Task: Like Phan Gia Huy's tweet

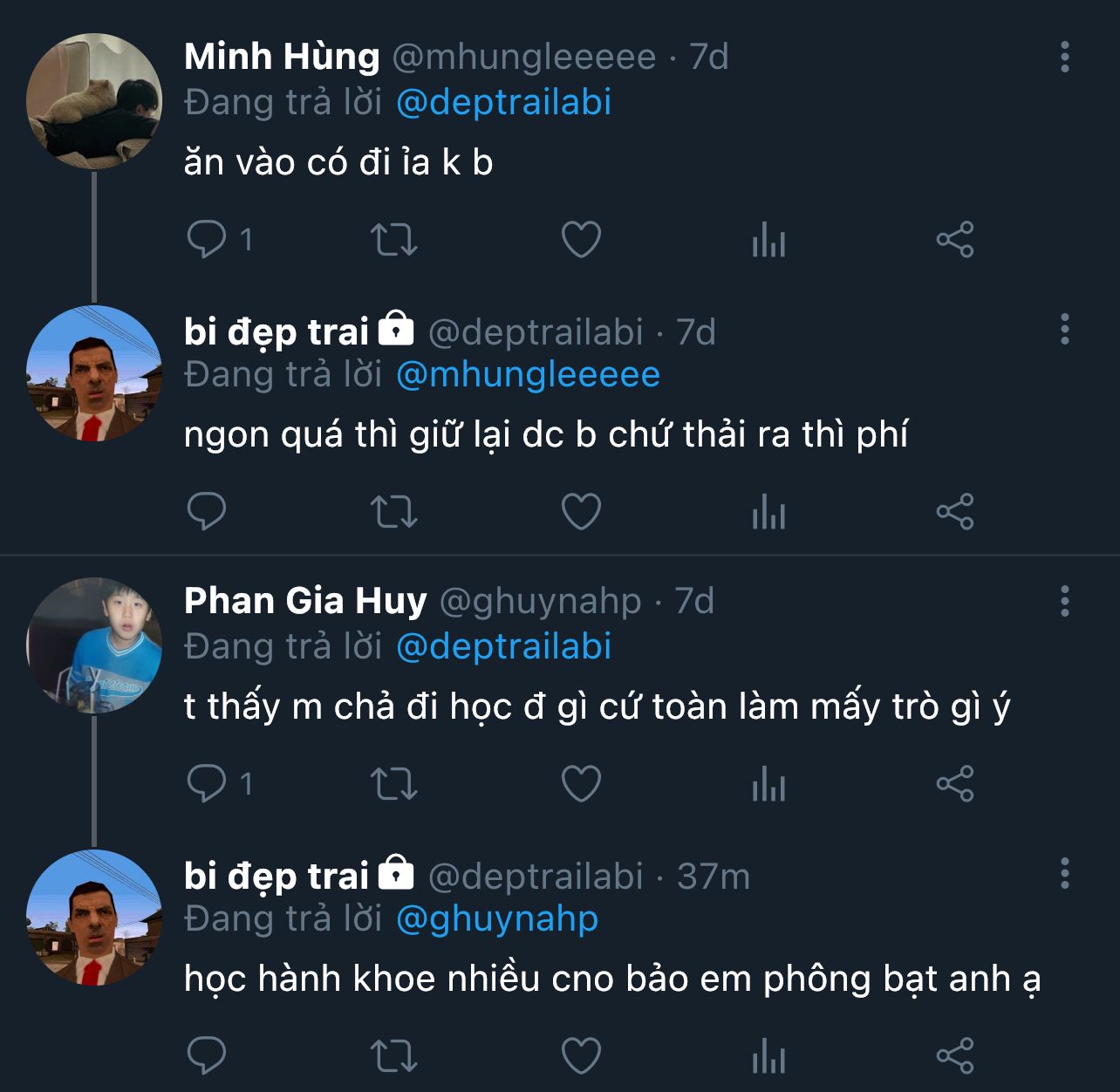Action: 581,783
